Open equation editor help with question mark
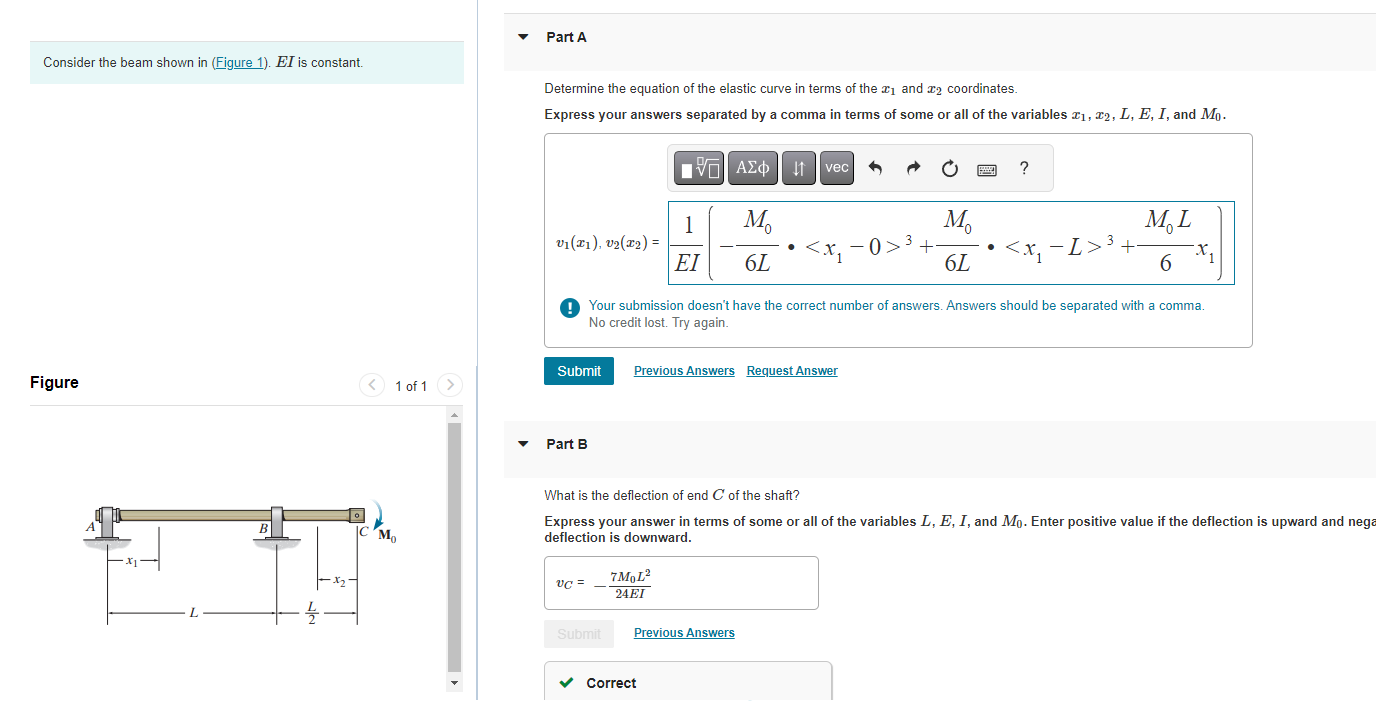Viewport: 1376px width, 701px height. pyautogui.click(x=1023, y=167)
